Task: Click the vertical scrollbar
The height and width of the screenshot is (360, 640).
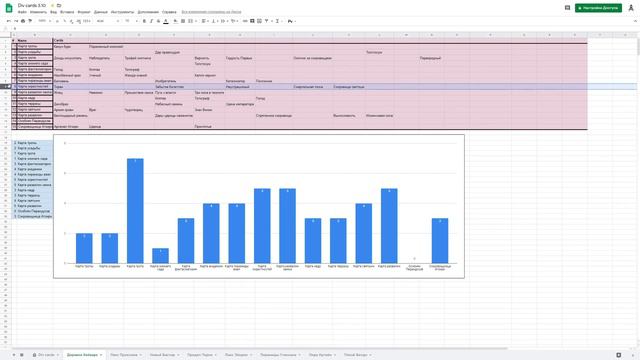Action: pos(638,47)
